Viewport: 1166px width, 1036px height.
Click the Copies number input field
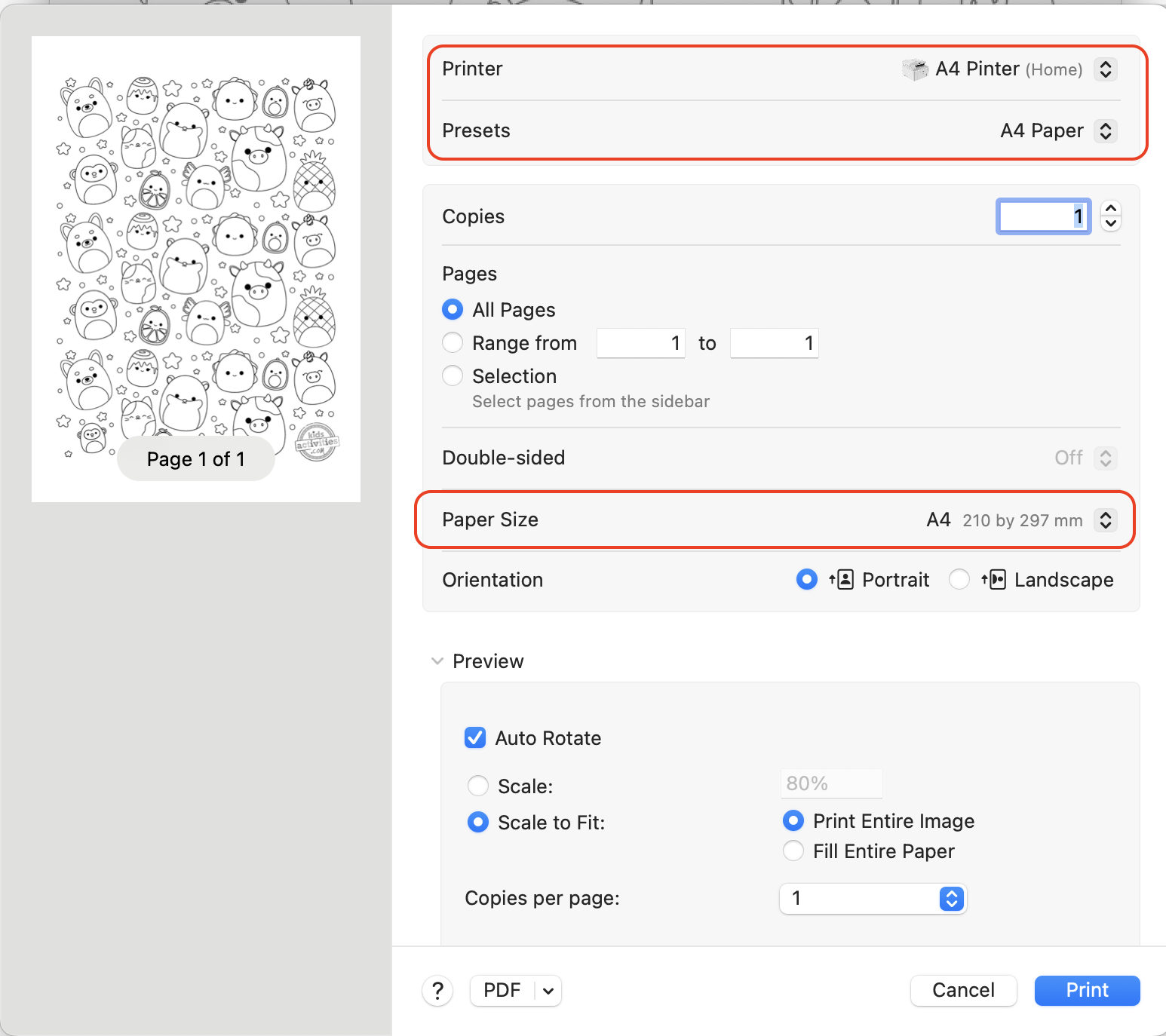1043,217
